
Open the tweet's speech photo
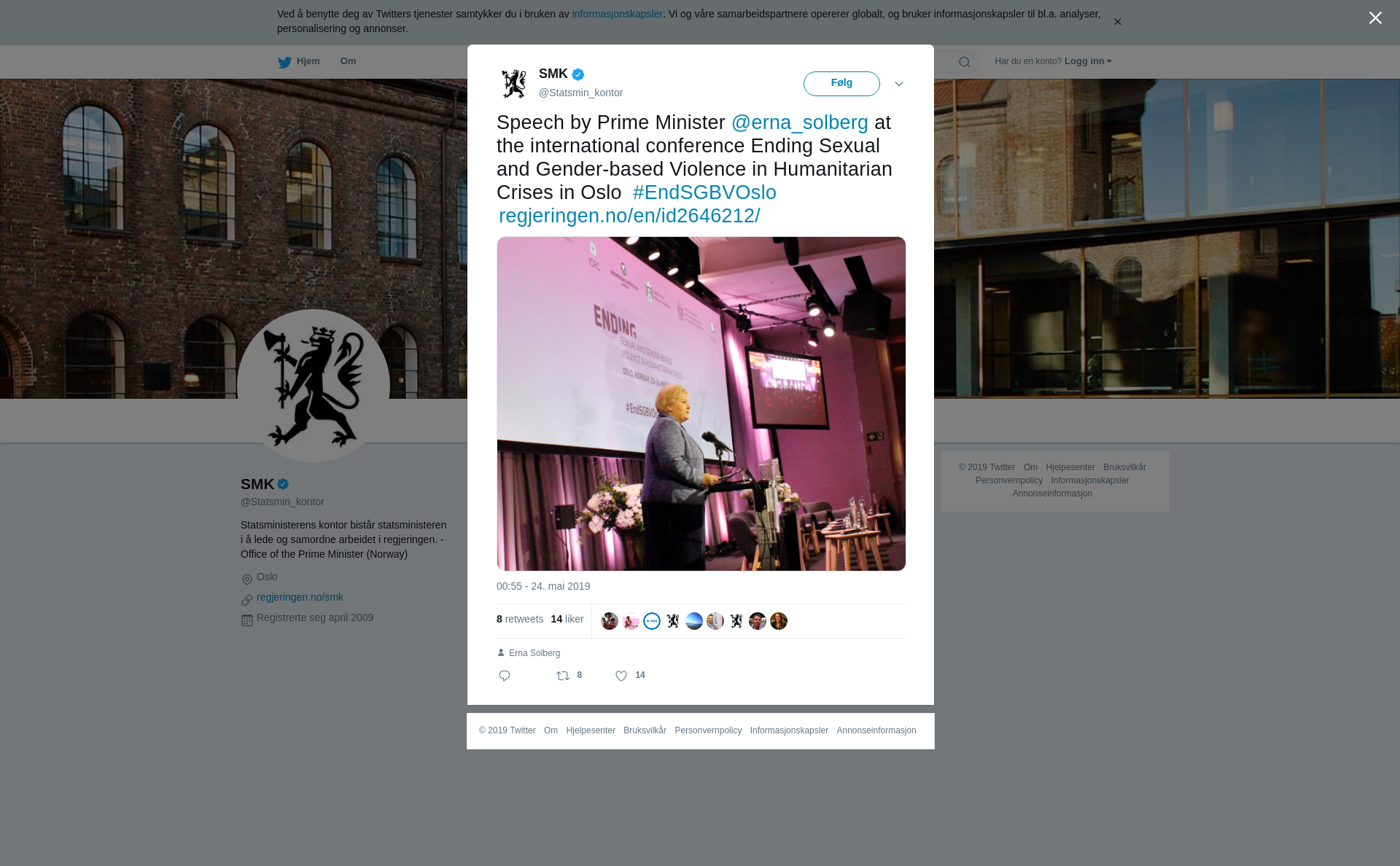pos(701,404)
